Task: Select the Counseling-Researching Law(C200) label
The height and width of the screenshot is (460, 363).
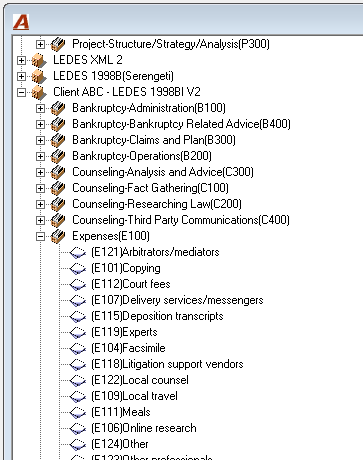Action: 157,204
